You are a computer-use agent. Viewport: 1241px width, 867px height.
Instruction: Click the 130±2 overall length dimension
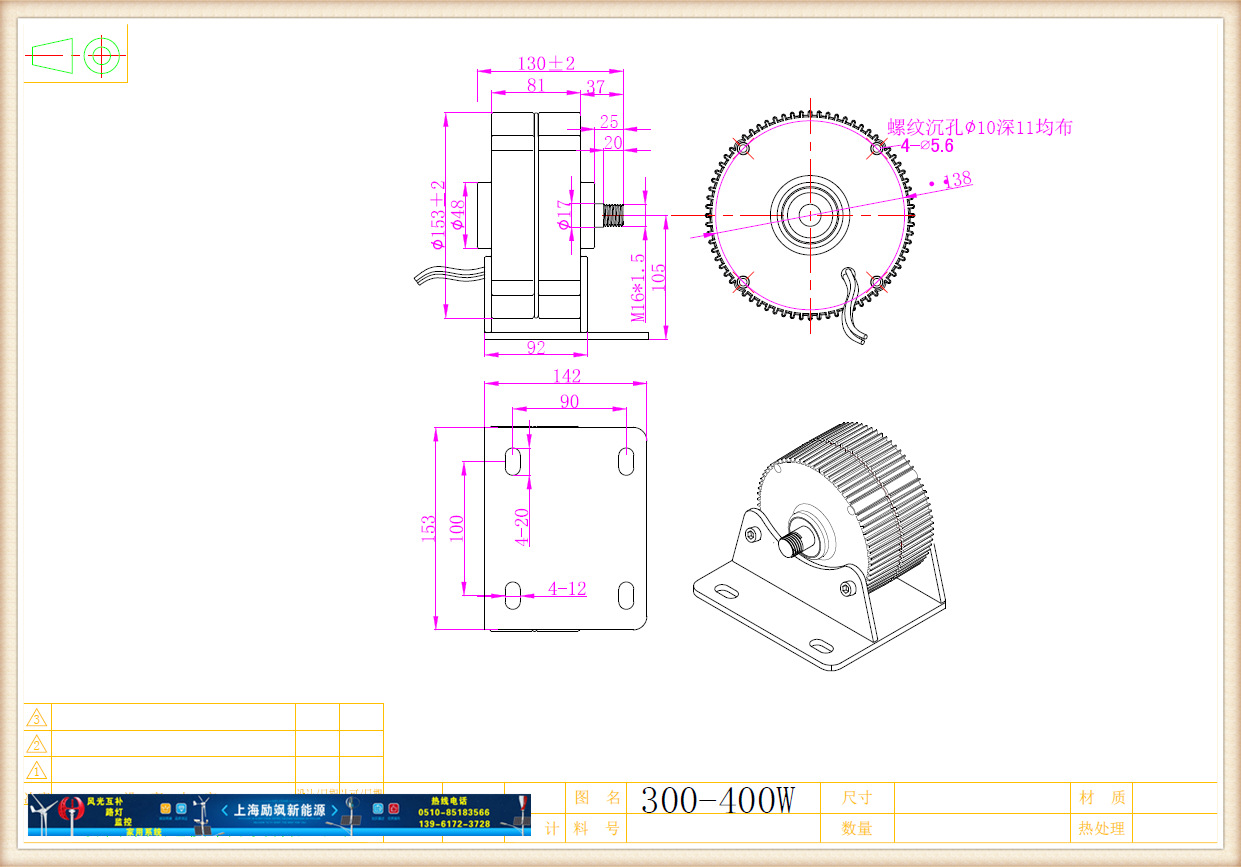(x=546, y=63)
